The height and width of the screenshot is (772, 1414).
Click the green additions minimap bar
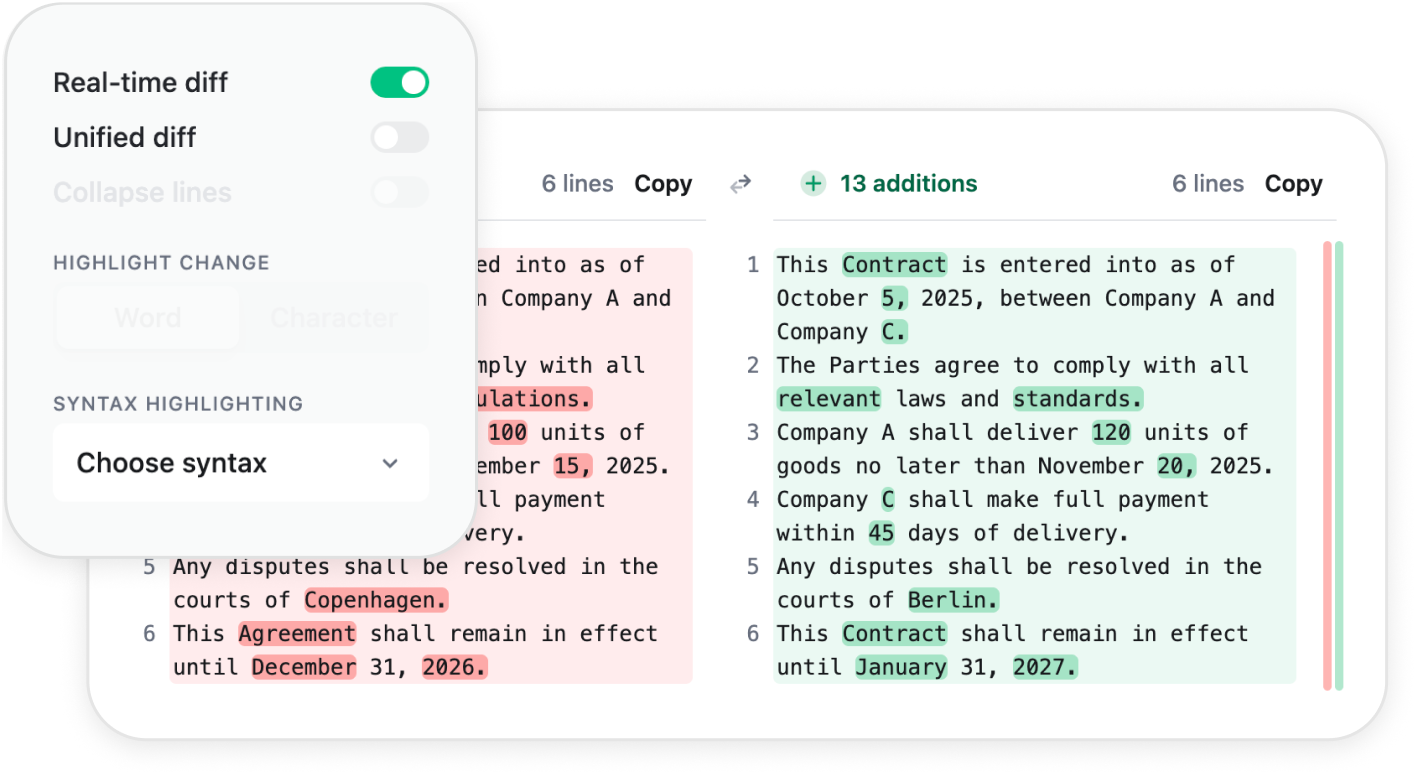(x=1339, y=465)
